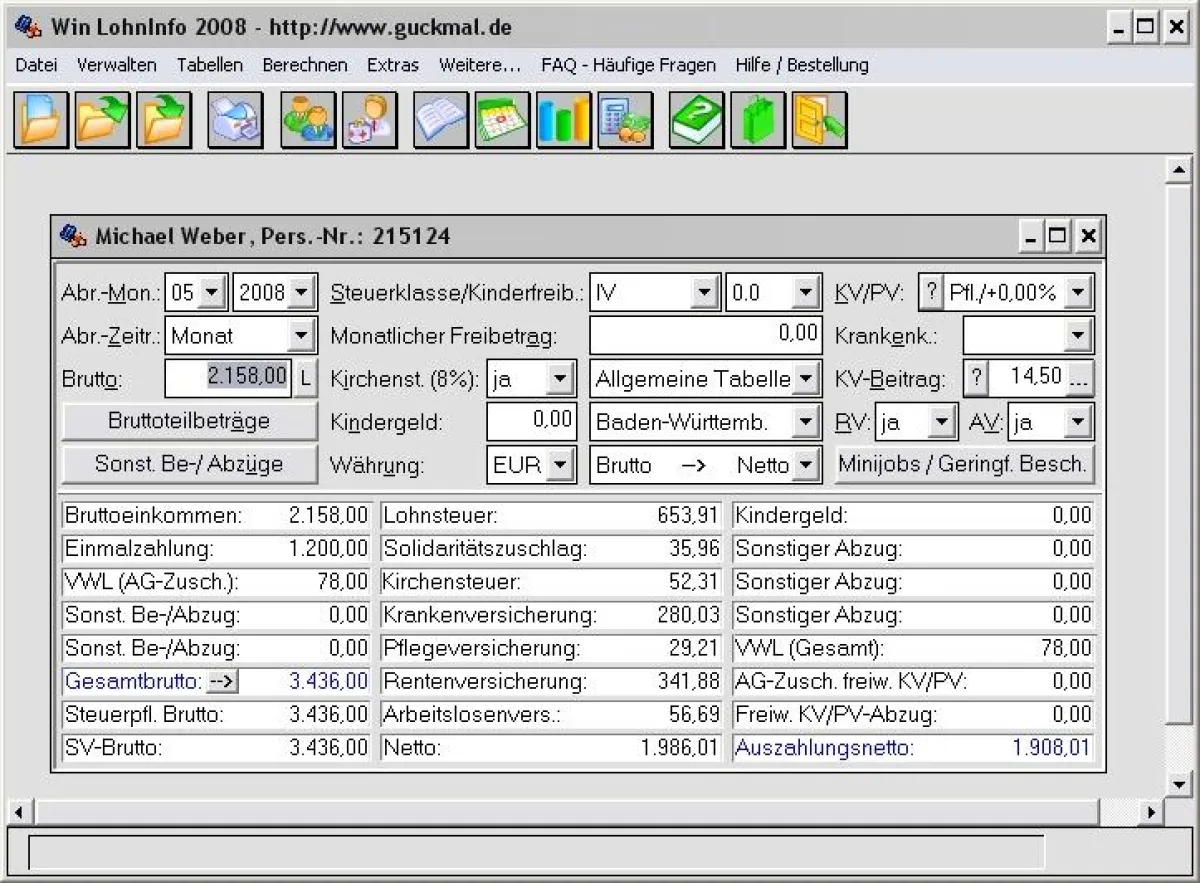Open Minijobs / Geringf. Besch. settings
The height and width of the screenshot is (883, 1200).
pyautogui.click(x=964, y=463)
